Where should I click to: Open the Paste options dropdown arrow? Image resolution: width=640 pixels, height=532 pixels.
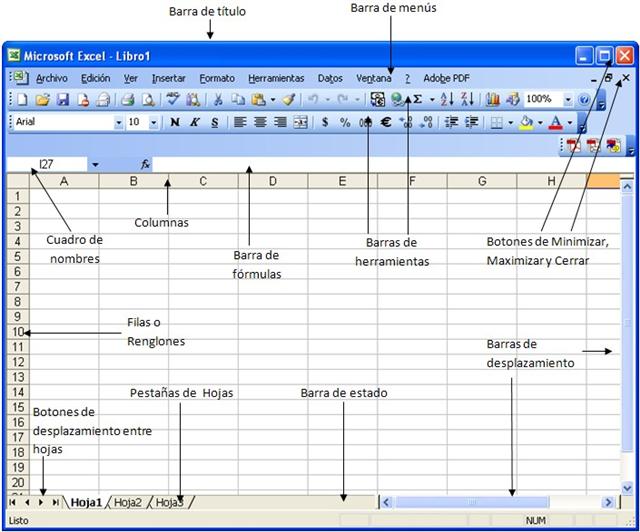tap(273, 100)
